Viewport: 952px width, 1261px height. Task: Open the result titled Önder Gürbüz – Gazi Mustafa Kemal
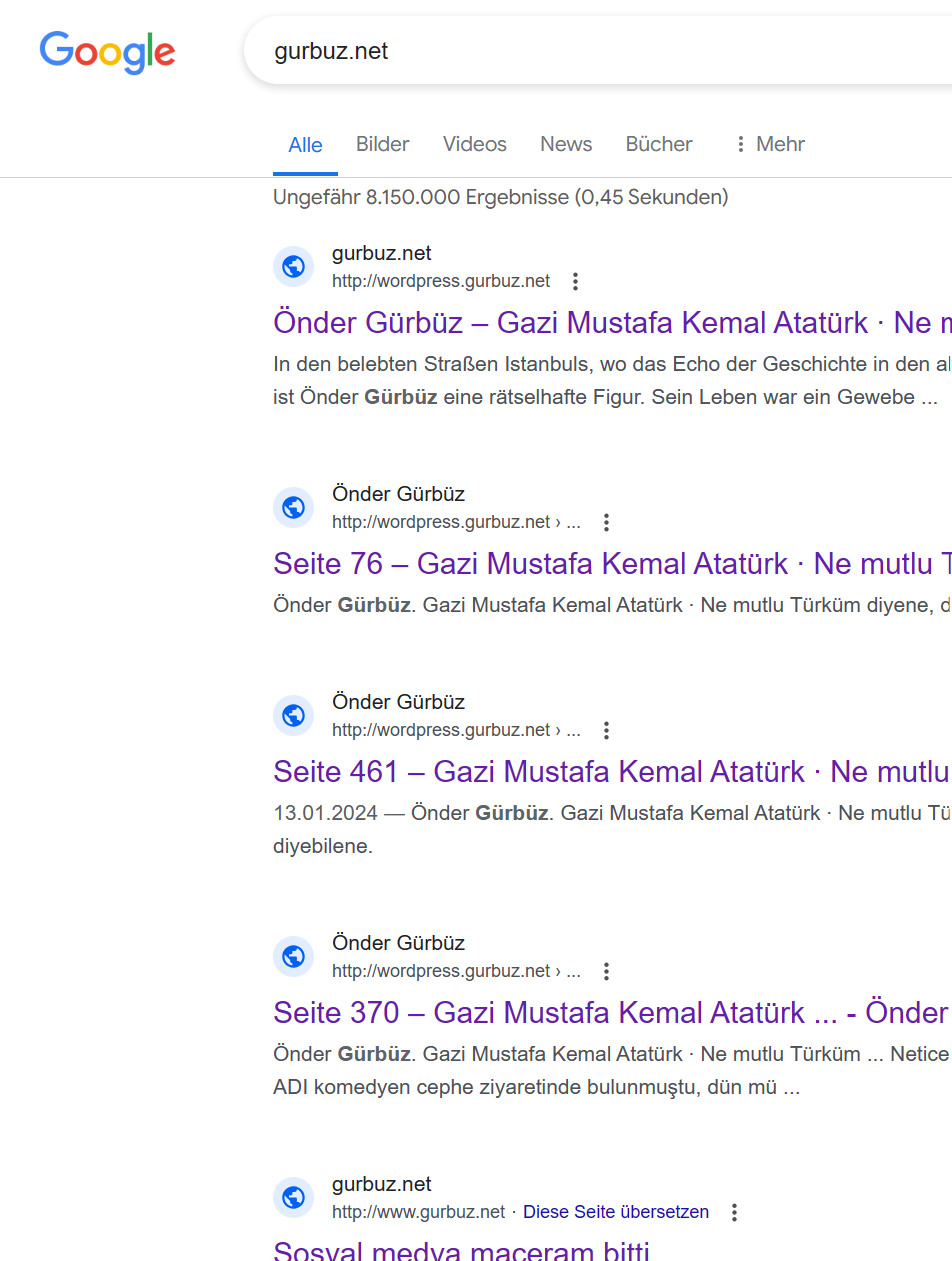tap(612, 323)
